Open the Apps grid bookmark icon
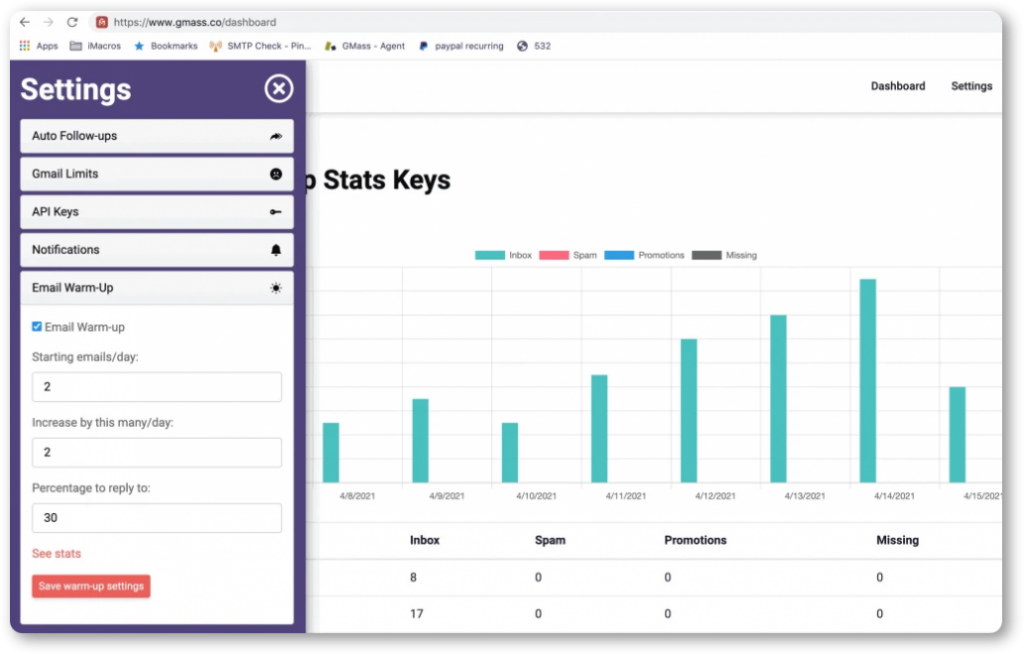The width and height of the screenshot is (1024, 654). point(25,46)
